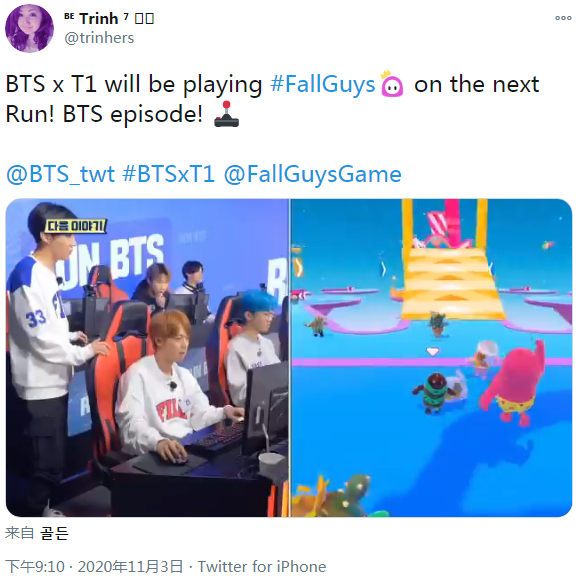Click the joystick emoji after the tweet text
579x581 pixels.
point(226,114)
